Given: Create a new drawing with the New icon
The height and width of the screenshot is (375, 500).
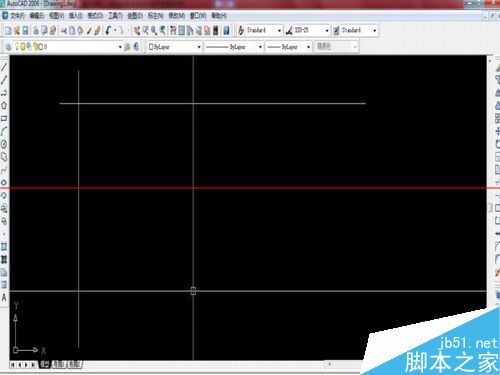Looking at the screenshot, I should [x=8, y=31].
